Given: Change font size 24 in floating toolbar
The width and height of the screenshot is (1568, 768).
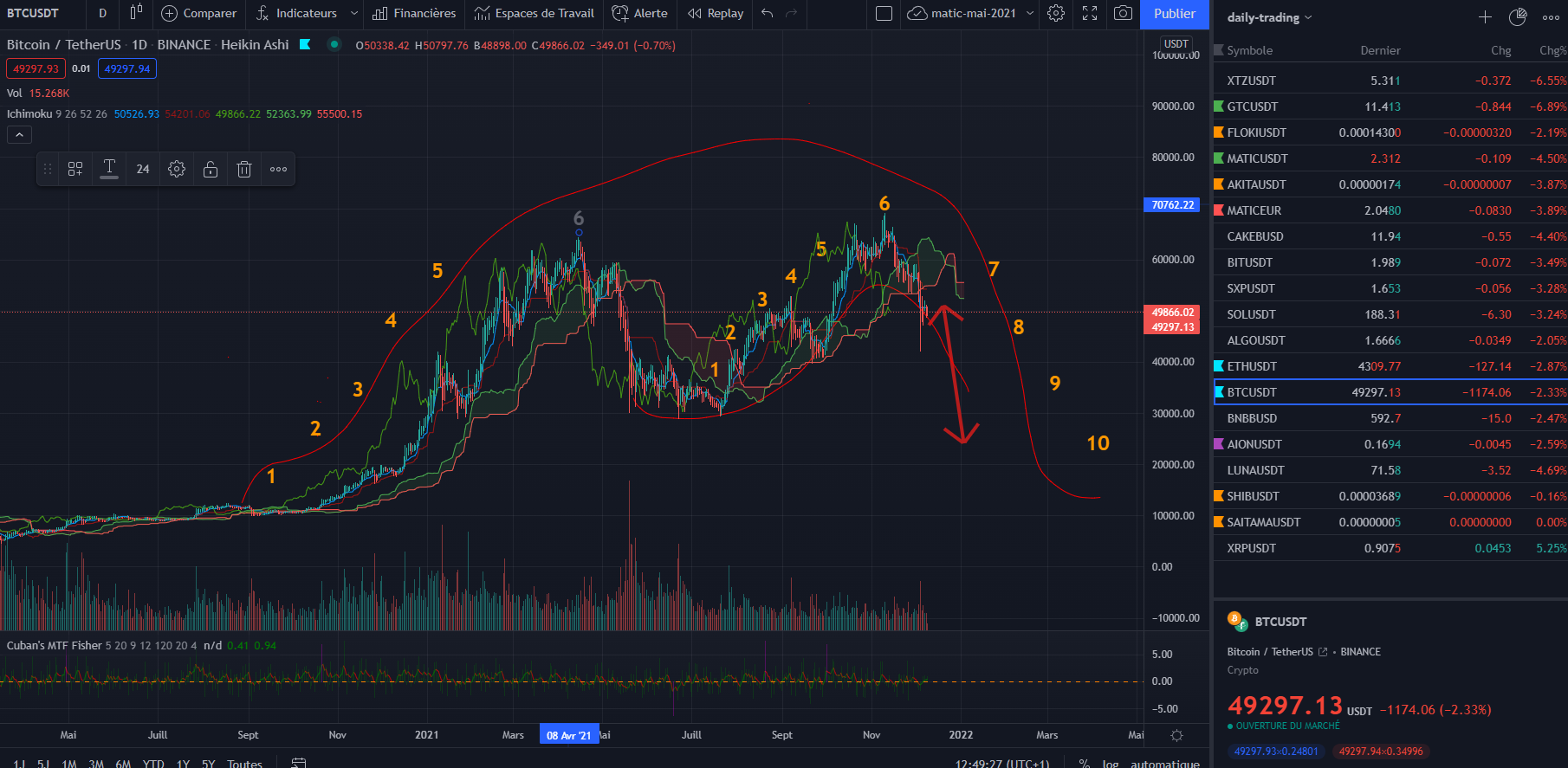Looking at the screenshot, I should (x=143, y=169).
